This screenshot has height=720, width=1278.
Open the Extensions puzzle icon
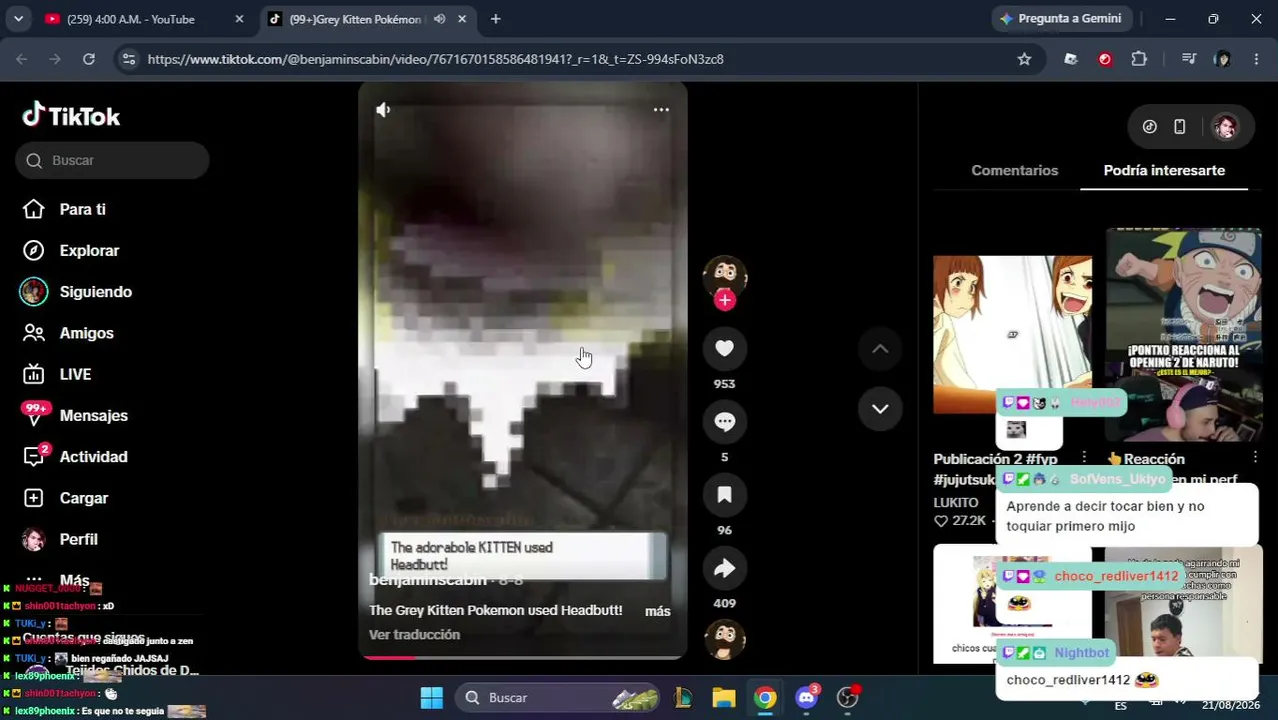pyautogui.click(x=1139, y=59)
